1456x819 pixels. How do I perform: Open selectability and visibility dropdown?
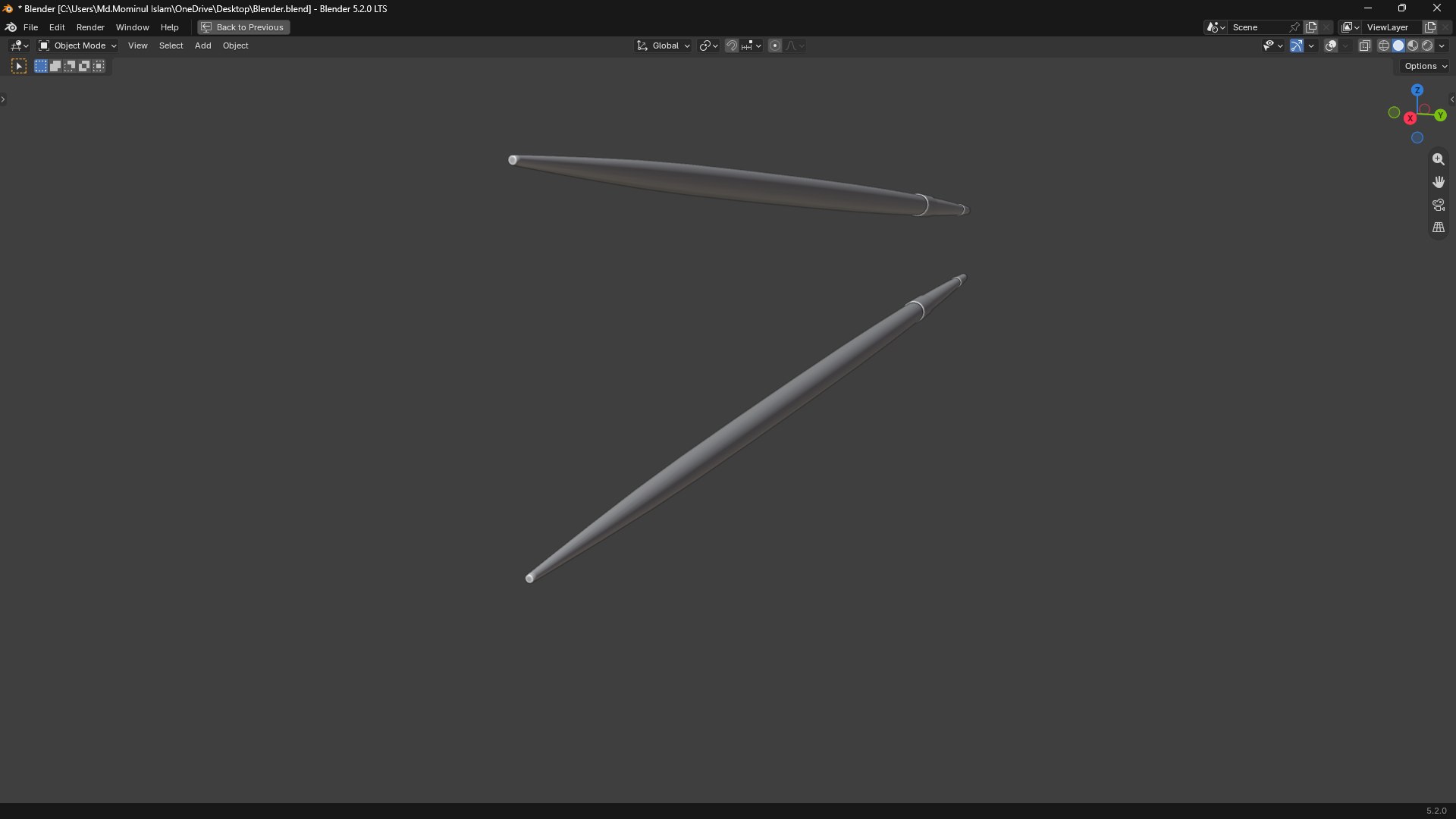(x=1273, y=46)
